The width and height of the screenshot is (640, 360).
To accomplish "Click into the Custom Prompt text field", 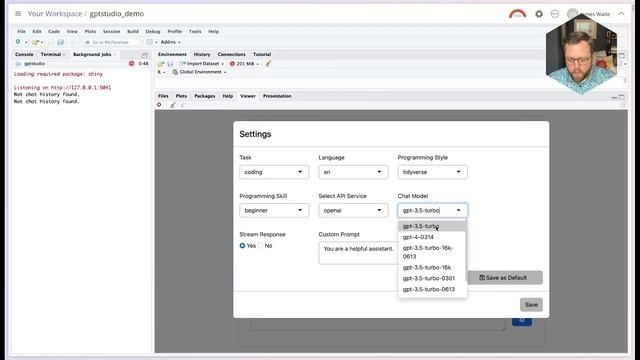I will coord(358,253).
